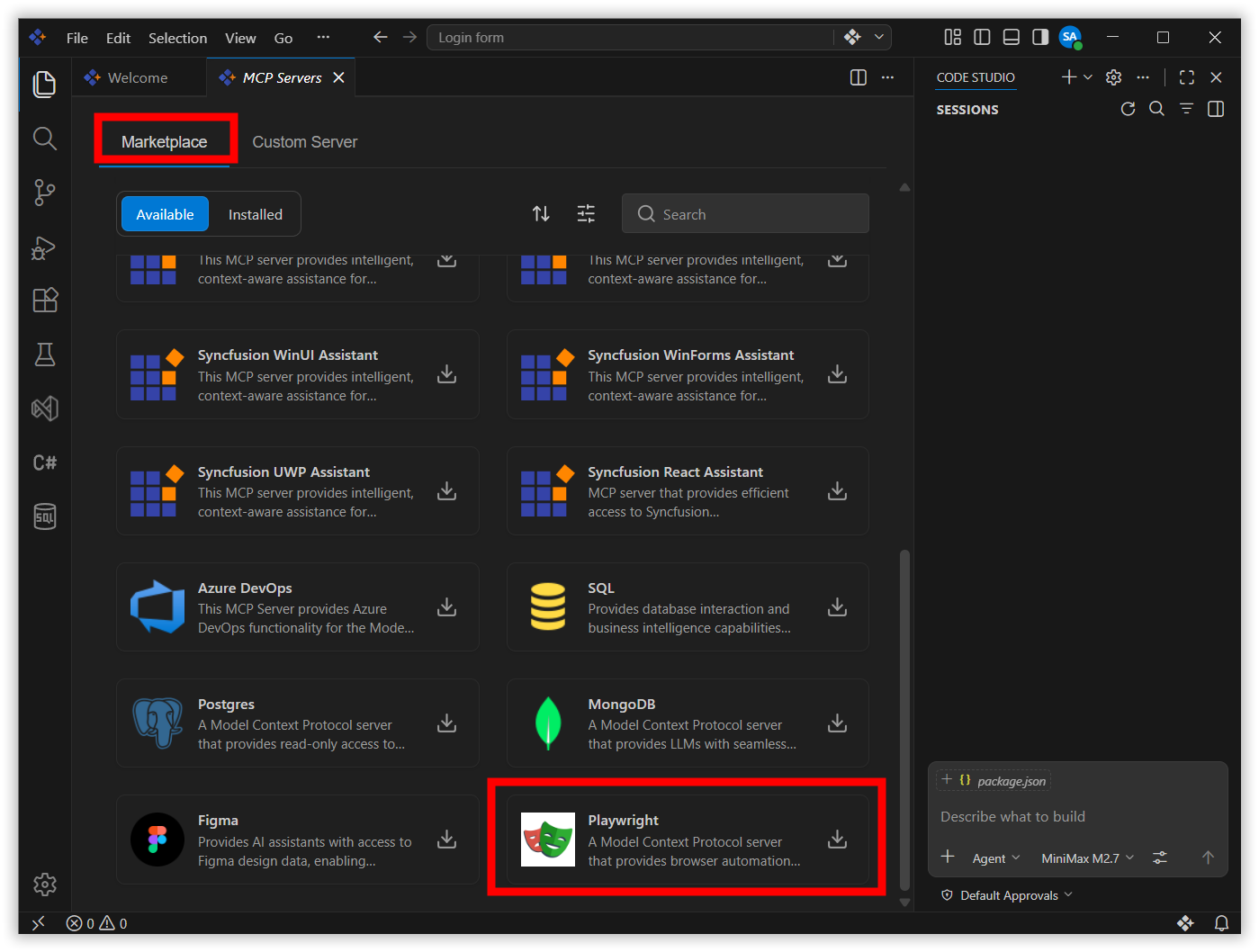Sort the MCP server list

pyautogui.click(x=541, y=213)
